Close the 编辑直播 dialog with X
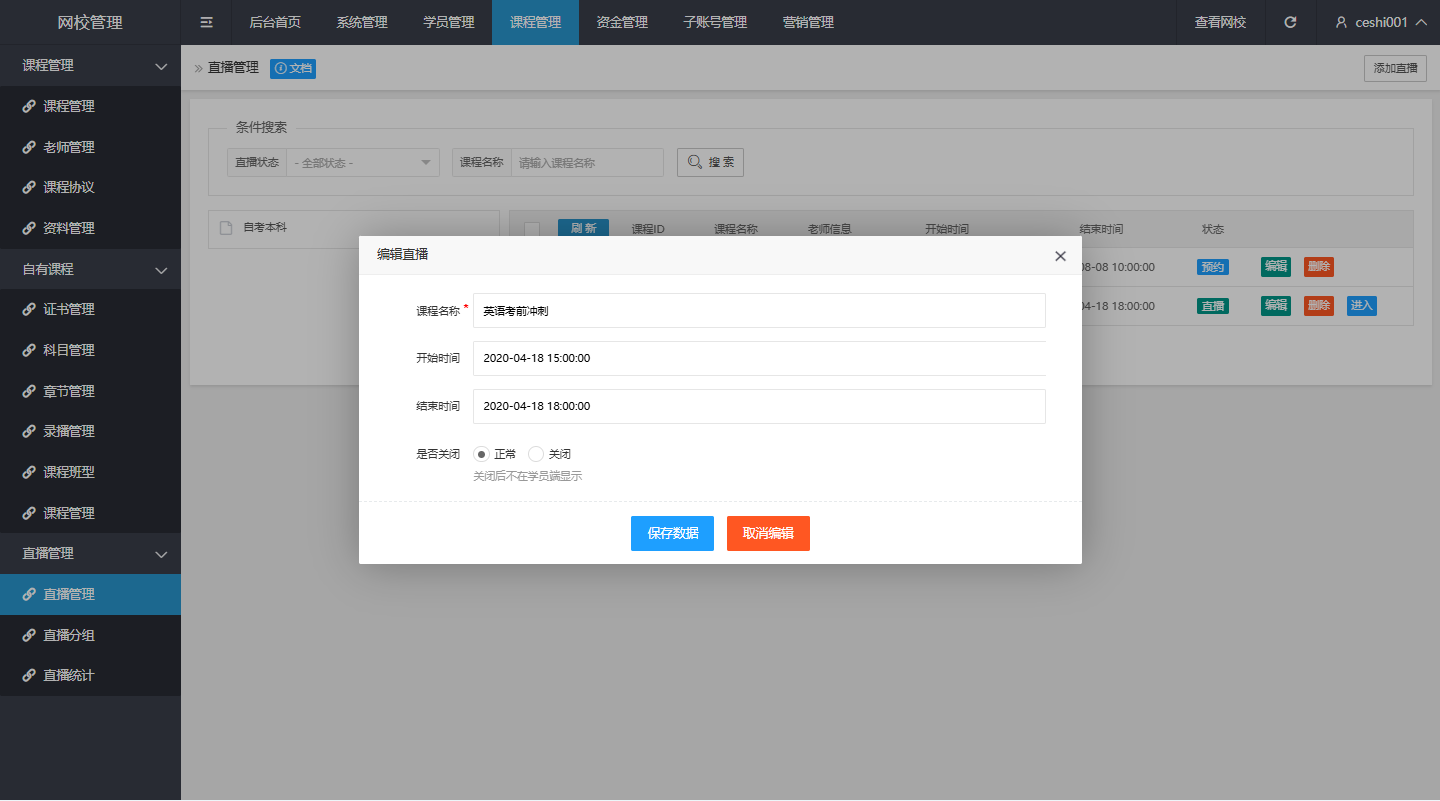Screen dimensions: 1440x801 pos(1060,256)
